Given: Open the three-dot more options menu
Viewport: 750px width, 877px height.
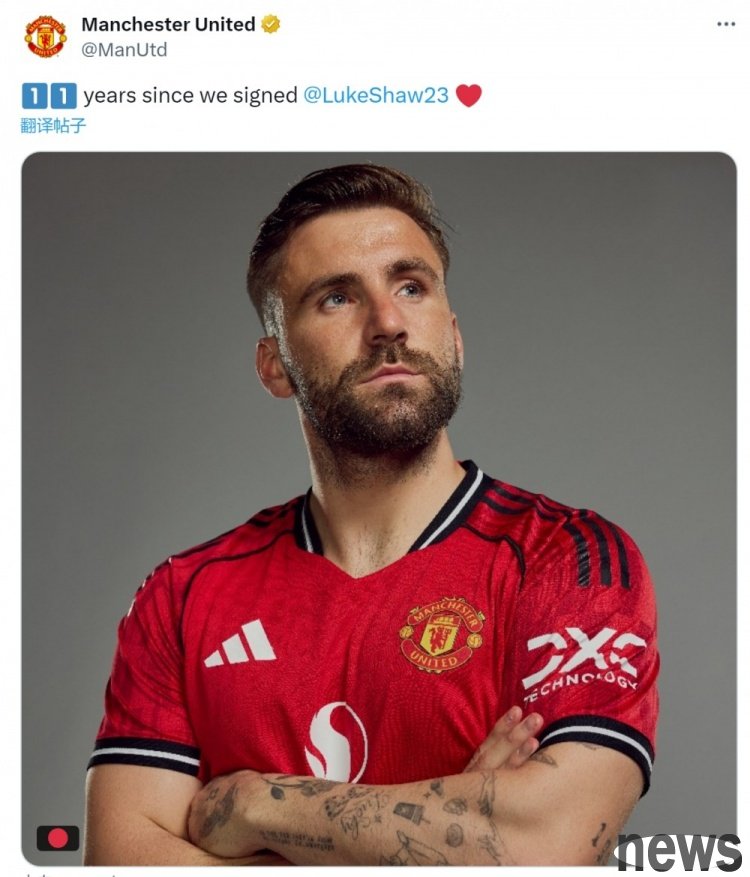Looking at the screenshot, I should [726, 25].
